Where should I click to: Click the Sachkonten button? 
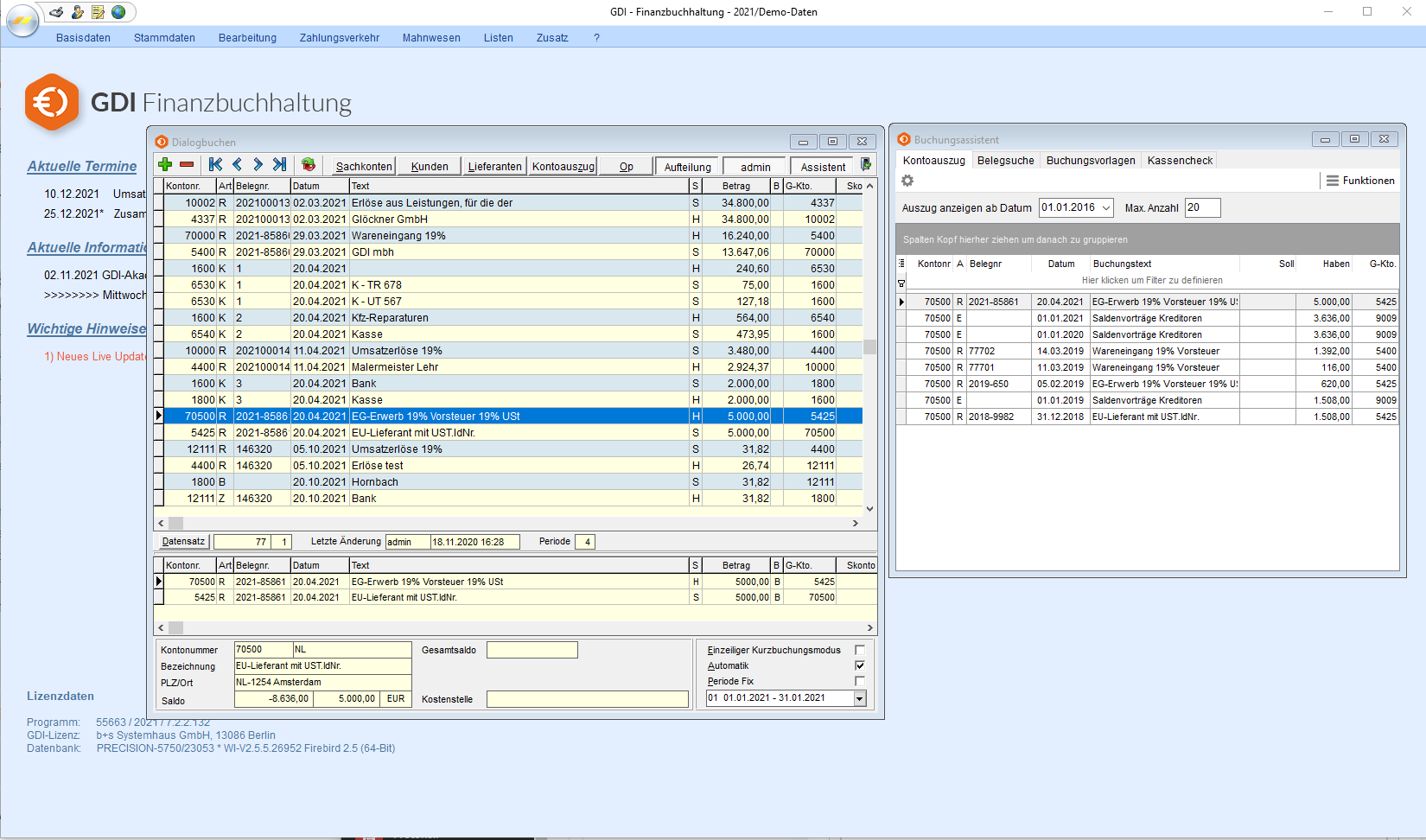click(x=364, y=167)
